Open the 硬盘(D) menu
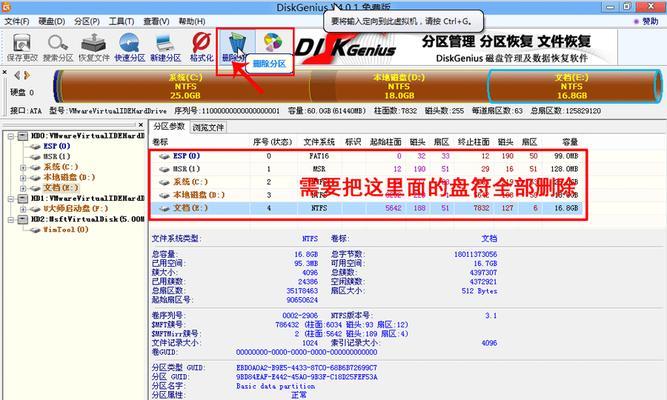Screen dimensions: 667x400 click(x=51, y=21)
